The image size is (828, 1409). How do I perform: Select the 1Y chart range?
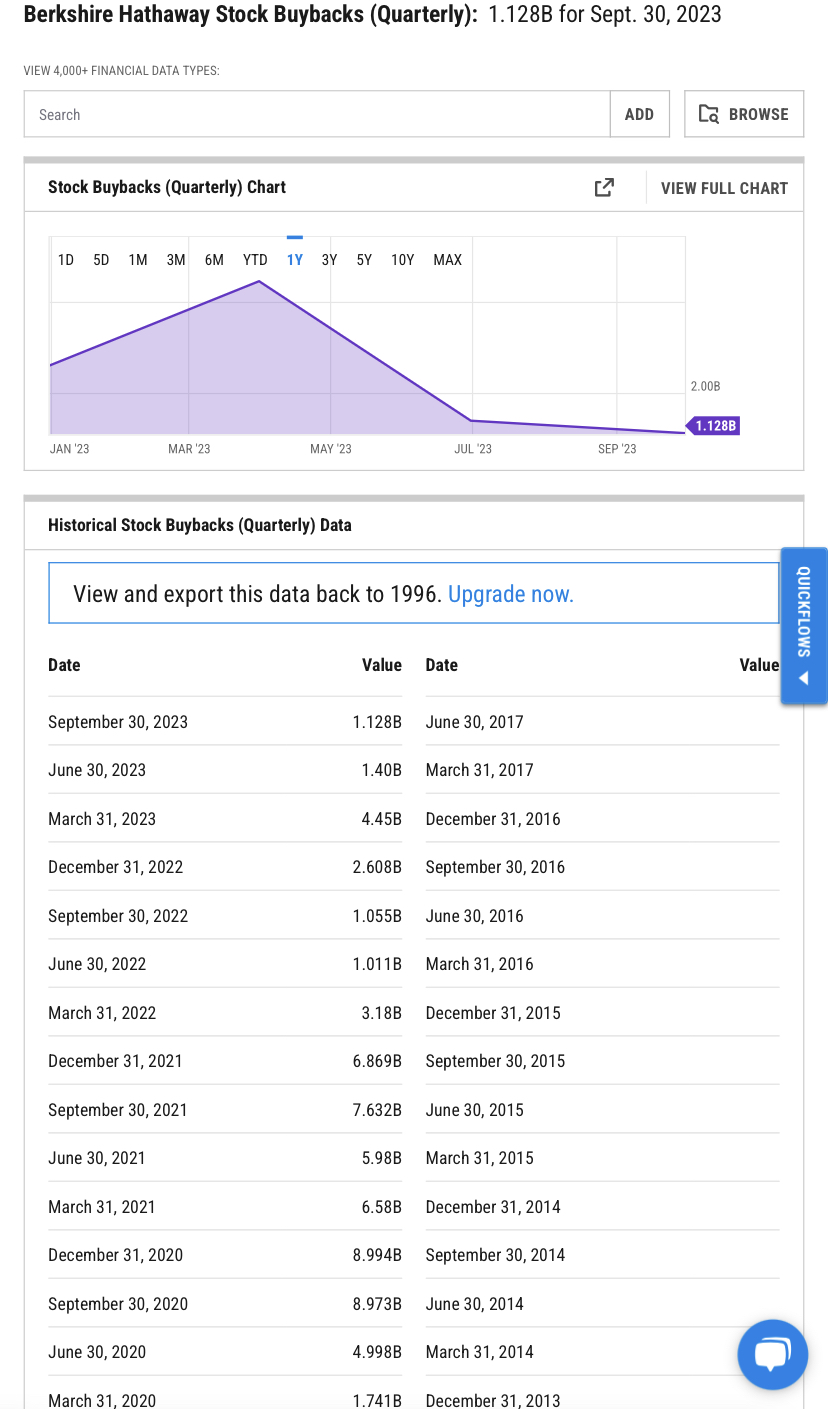coord(294,260)
